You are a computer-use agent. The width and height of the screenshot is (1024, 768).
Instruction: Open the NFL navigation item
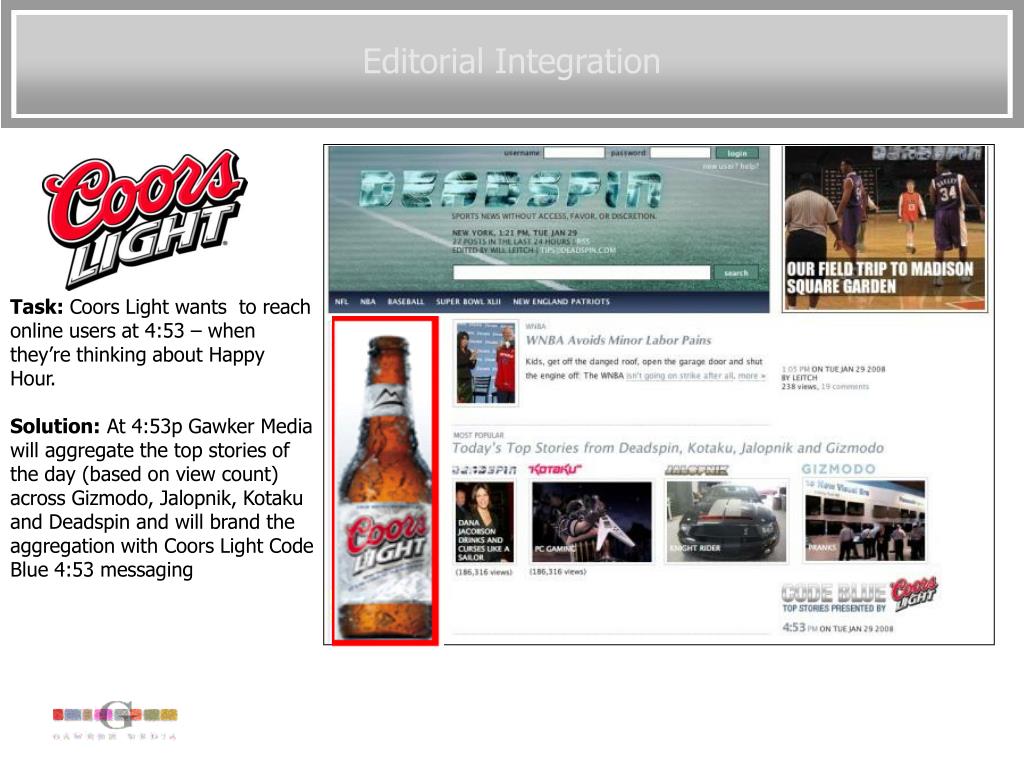(x=342, y=302)
